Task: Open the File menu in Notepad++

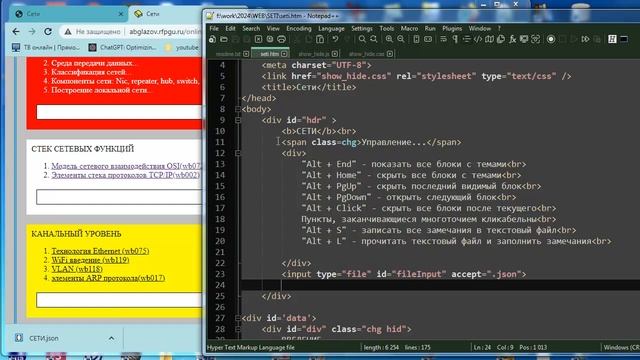Action: 214,29
